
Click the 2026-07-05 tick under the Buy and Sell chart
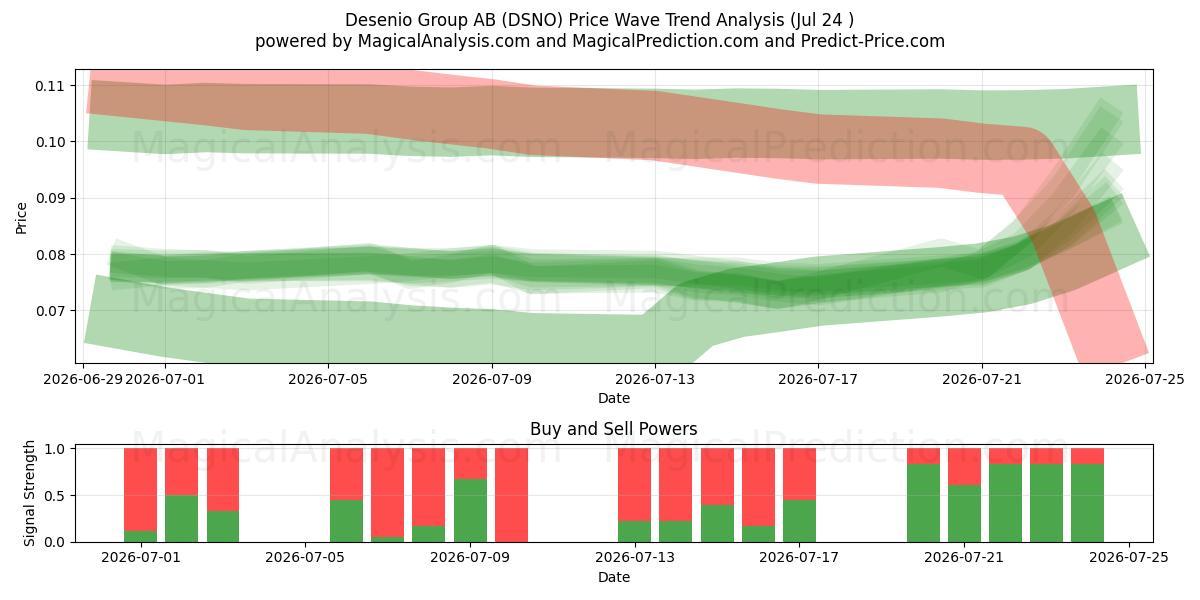pyautogui.click(x=305, y=559)
